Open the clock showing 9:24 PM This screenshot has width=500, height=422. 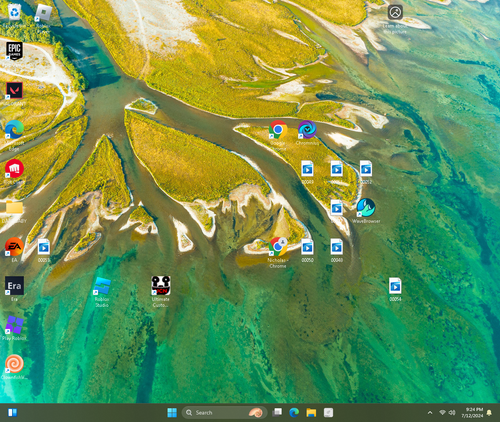(472, 413)
